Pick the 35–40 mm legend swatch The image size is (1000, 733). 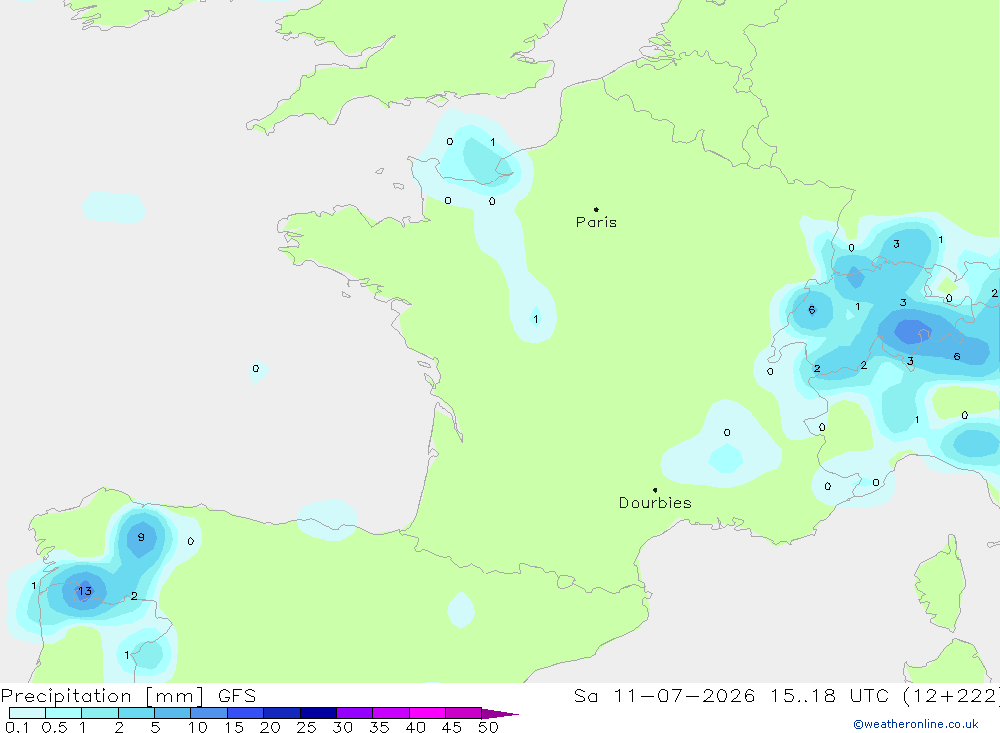pos(391,713)
